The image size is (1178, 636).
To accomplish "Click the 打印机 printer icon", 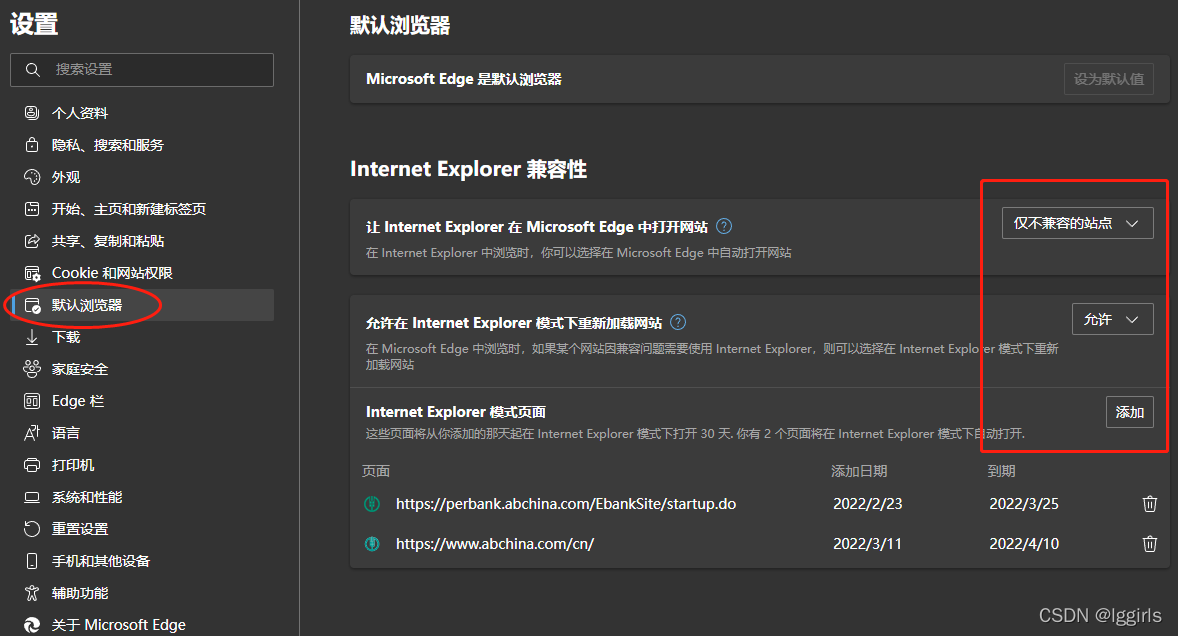I will click(32, 465).
